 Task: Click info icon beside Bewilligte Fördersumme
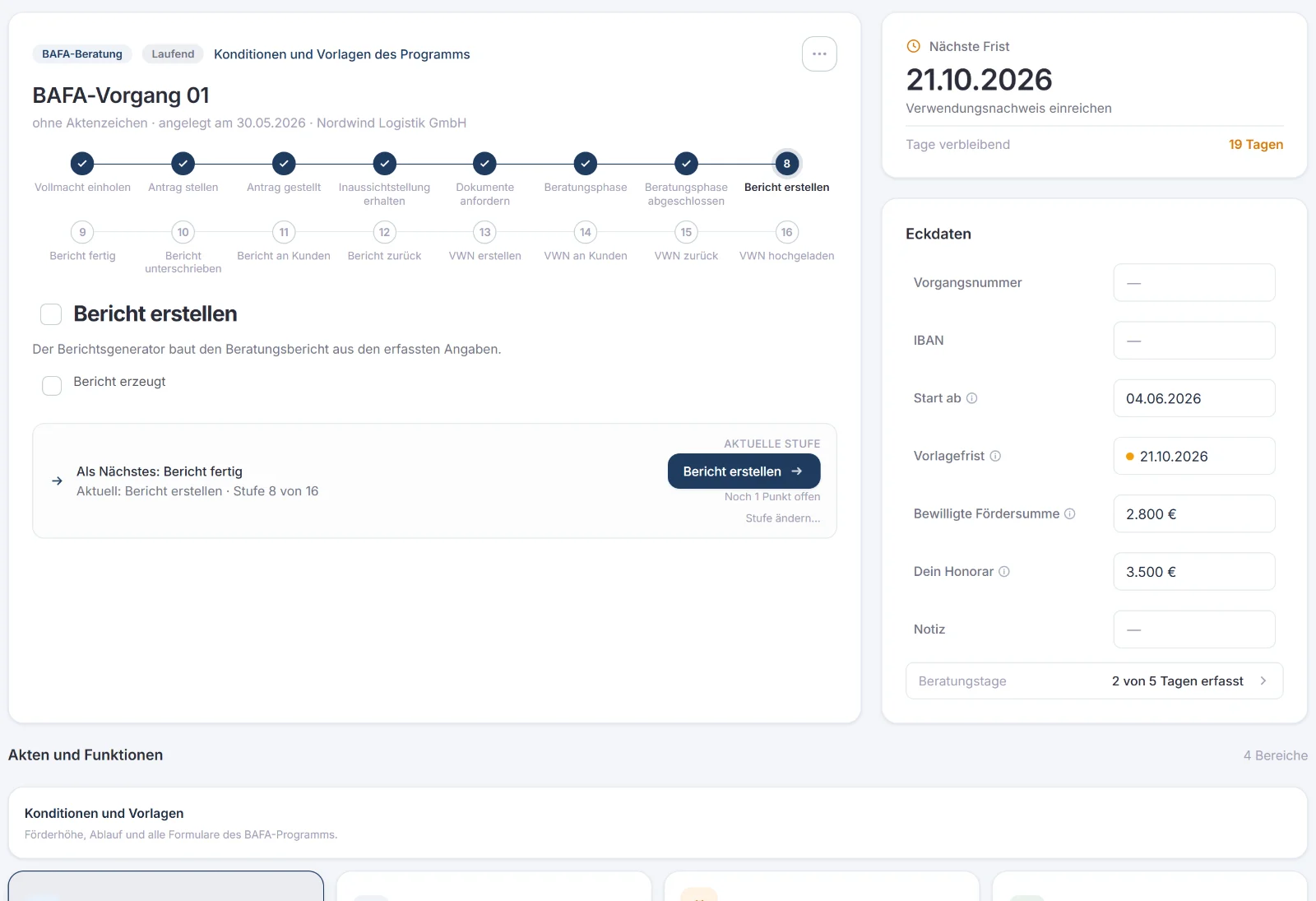tap(1070, 513)
